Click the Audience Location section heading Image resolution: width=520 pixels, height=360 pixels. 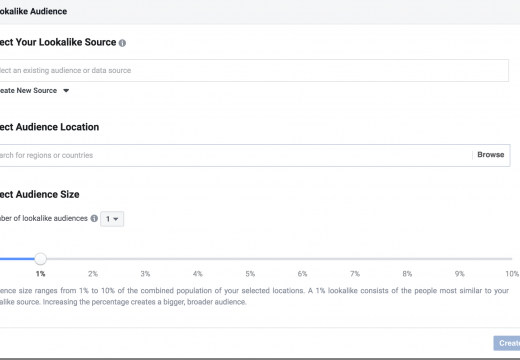pyautogui.click(x=49, y=127)
